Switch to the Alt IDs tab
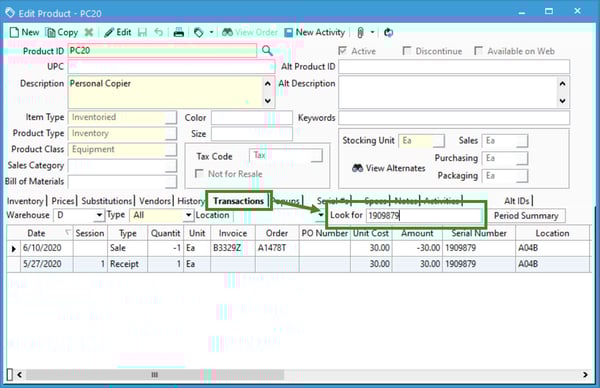Image resolution: width=600 pixels, height=388 pixels. (x=517, y=201)
